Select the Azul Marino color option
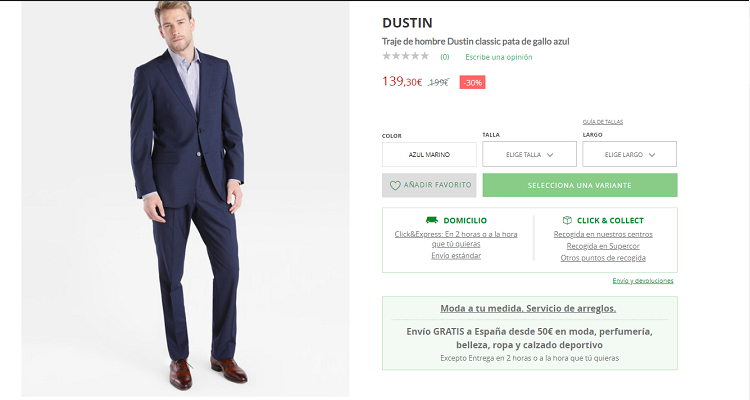This screenshot has height=400, width=750. pyautogui.click(x=429, y=155)
